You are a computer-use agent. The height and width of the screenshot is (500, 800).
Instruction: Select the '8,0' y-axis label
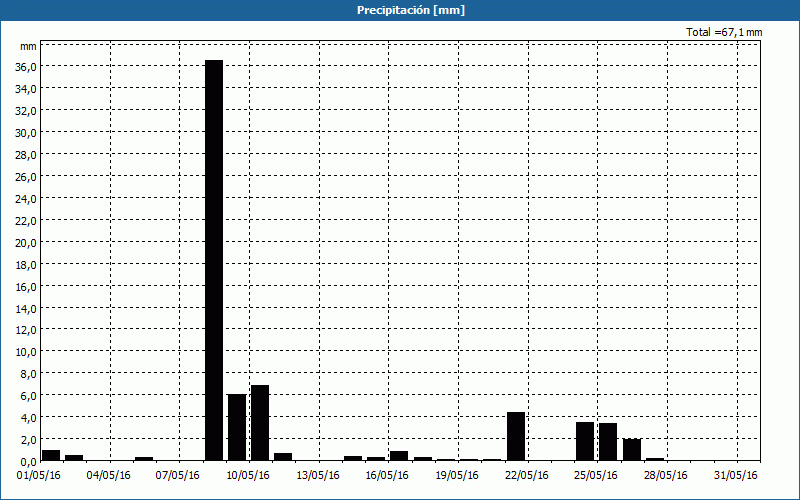(x=28, y=373)
